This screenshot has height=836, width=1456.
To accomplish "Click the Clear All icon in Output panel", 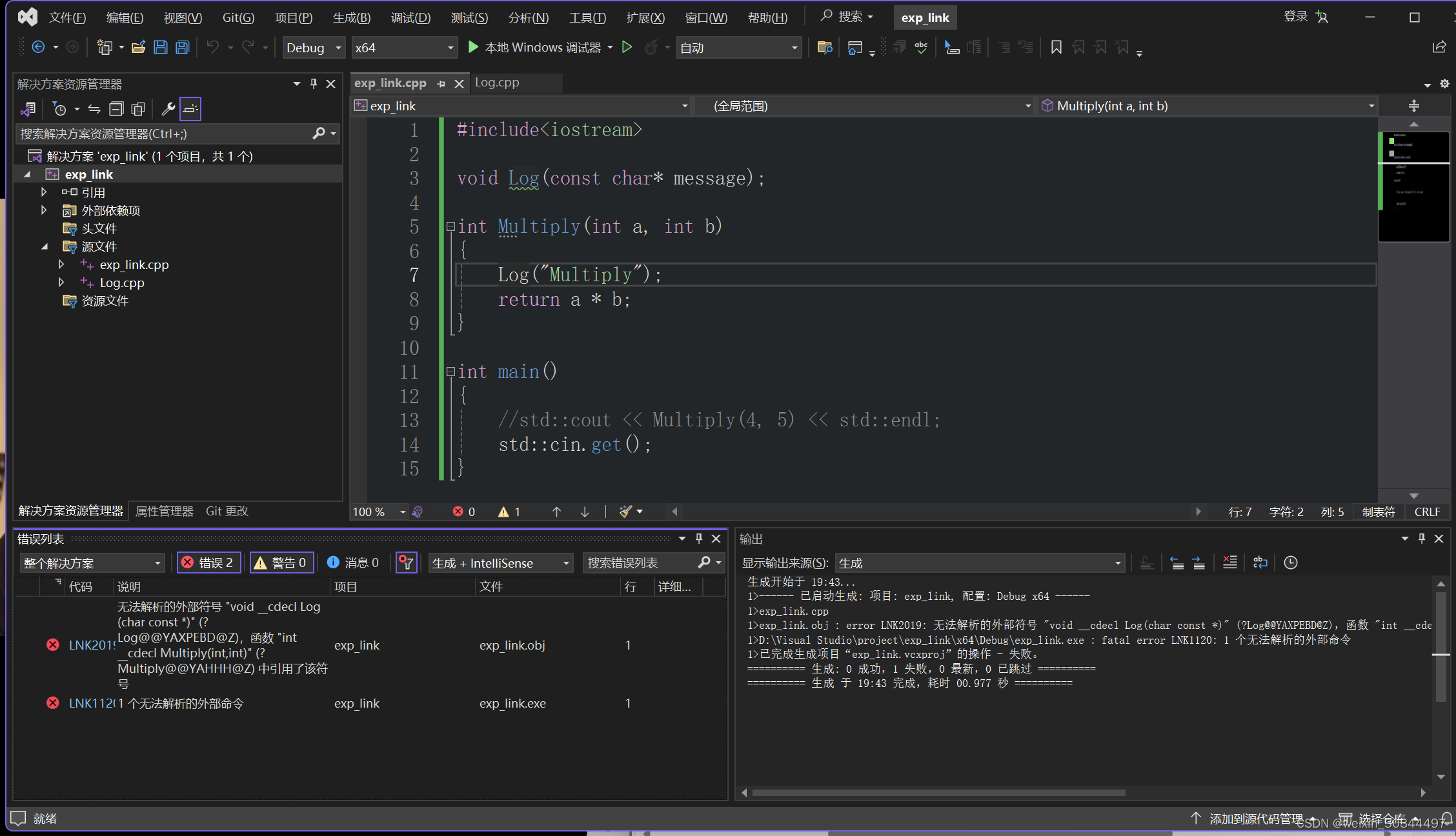I will coord(1229,562).
